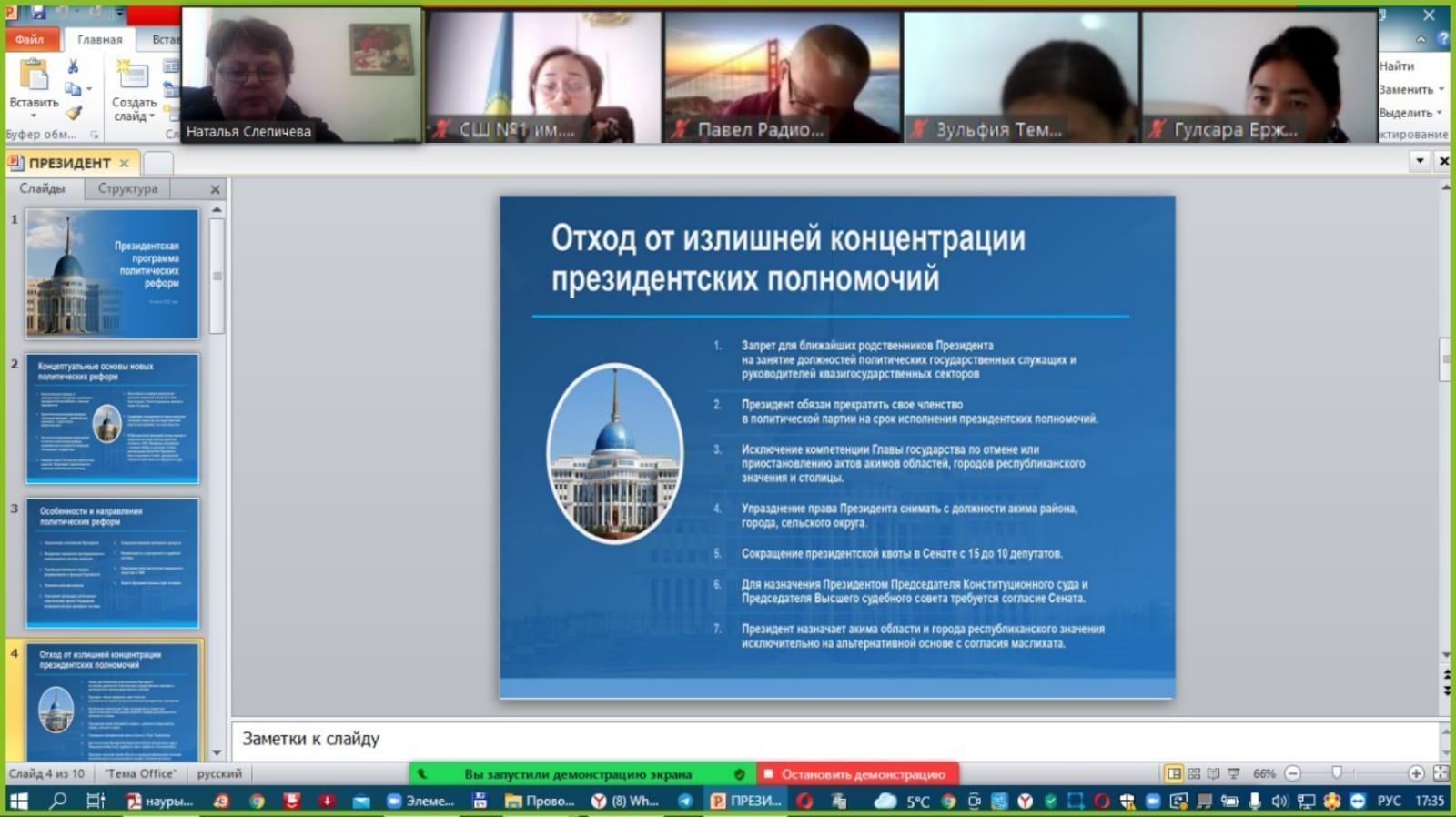The width and height of the screenshot is (1456, 817).
Task: Click the Create slide (Создать слайд) icon
Action: point(133,76)
